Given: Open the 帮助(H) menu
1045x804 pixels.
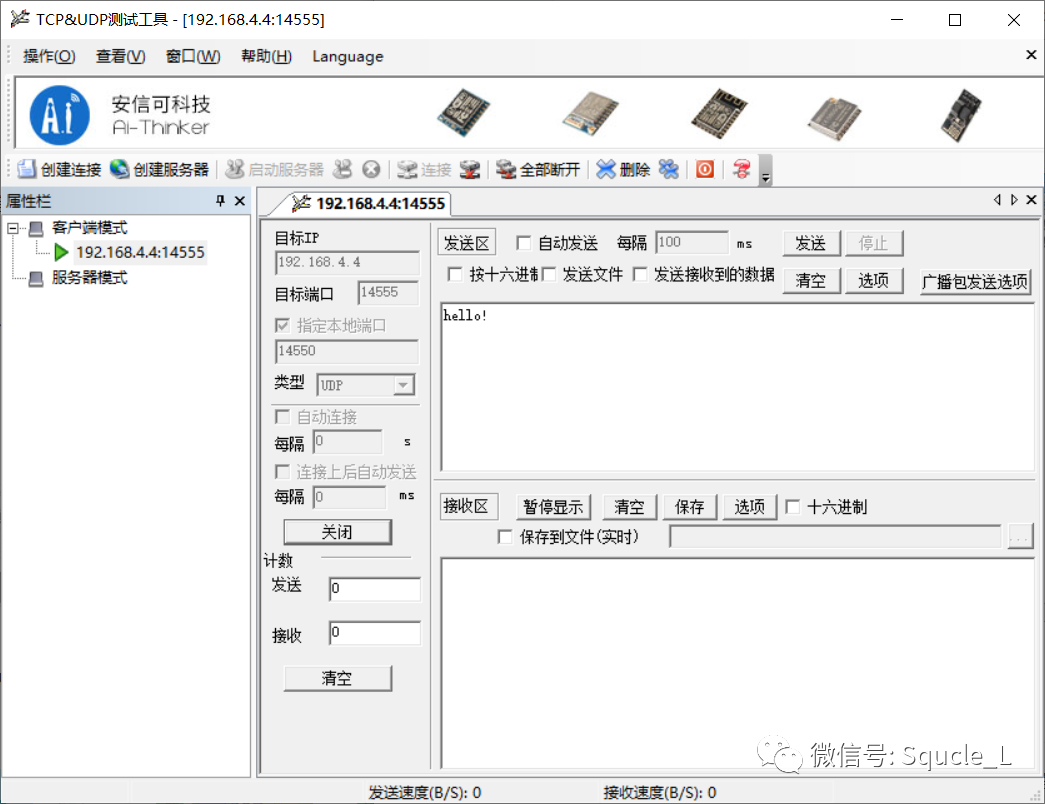Looking at the screenshot, I should coord(266,56).
